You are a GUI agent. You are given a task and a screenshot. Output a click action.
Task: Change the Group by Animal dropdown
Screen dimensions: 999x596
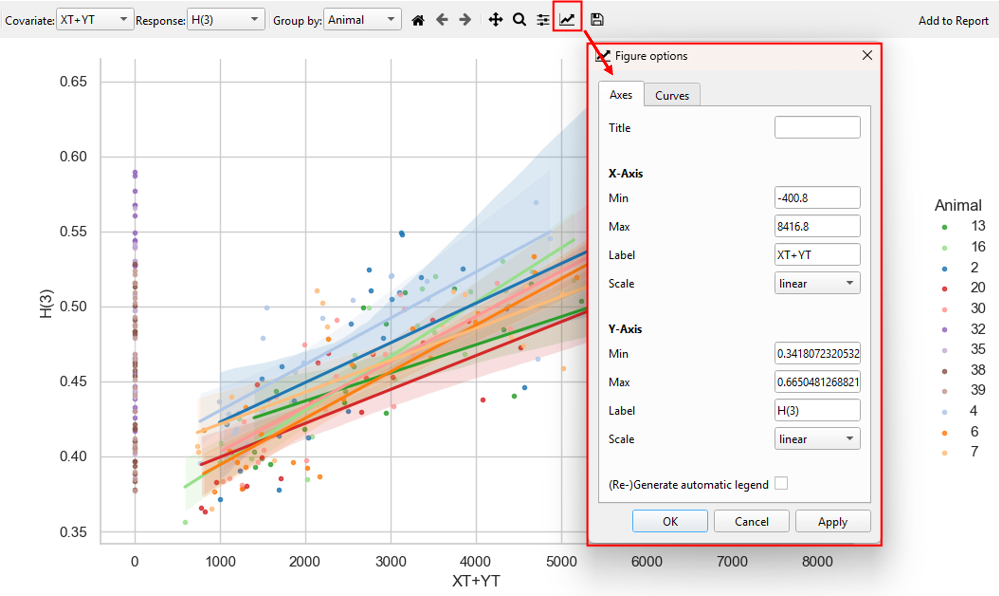point(362,18)
